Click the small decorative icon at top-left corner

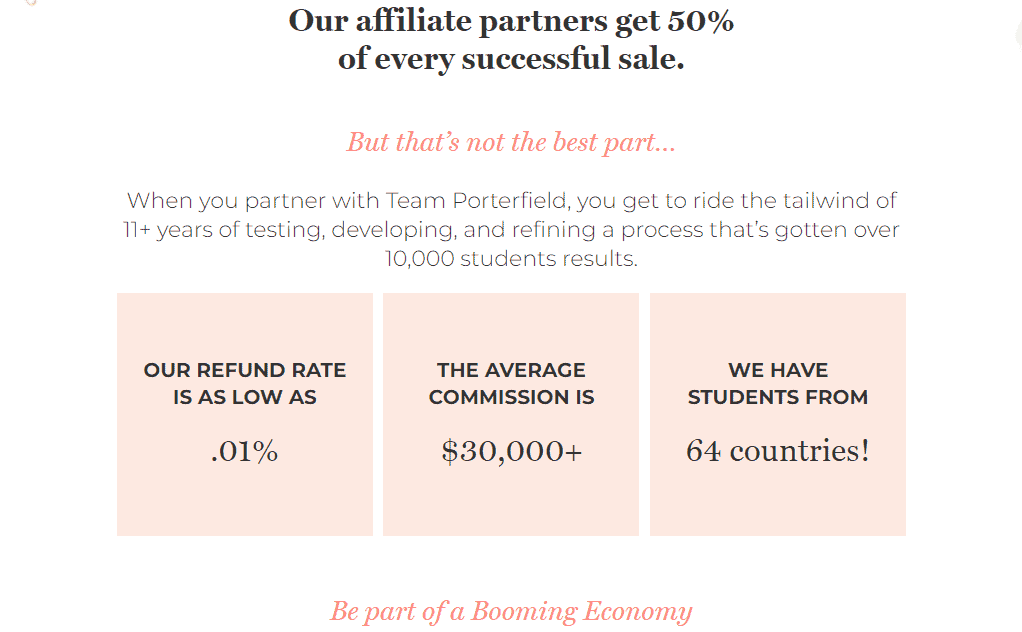coord(30,3)
